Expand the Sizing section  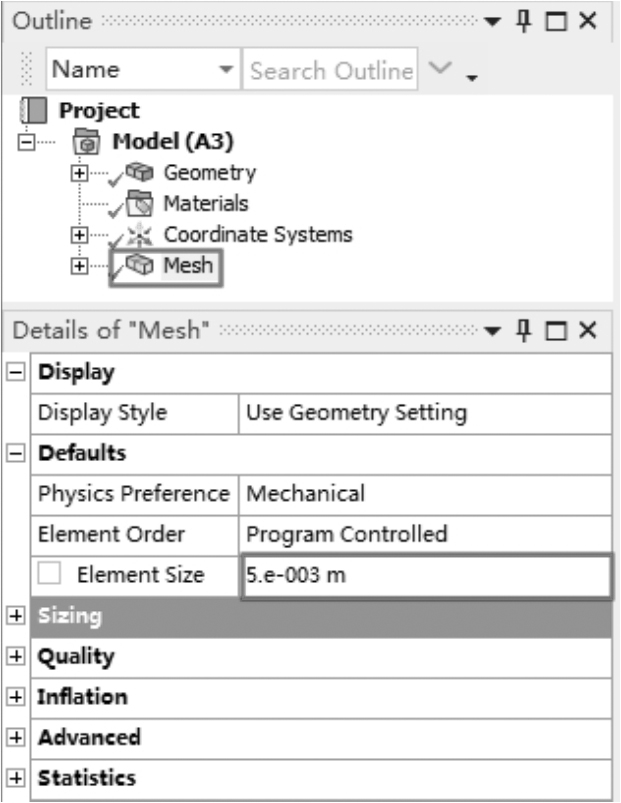coord(16,616)
